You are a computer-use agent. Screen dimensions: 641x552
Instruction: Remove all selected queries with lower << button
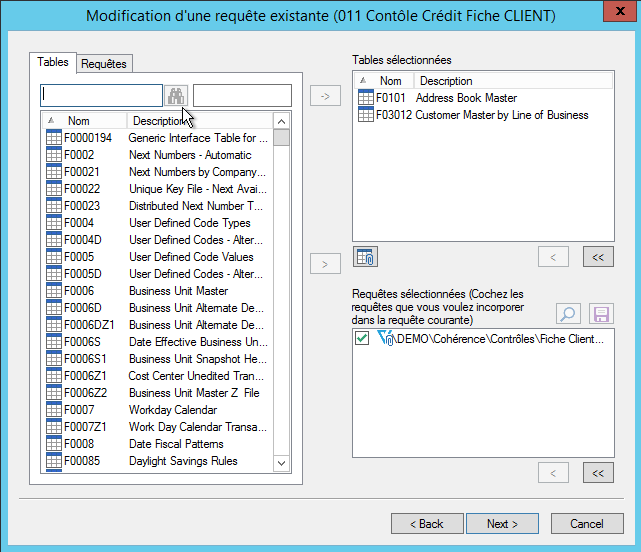pyautogui.click(x=598, y=472)
